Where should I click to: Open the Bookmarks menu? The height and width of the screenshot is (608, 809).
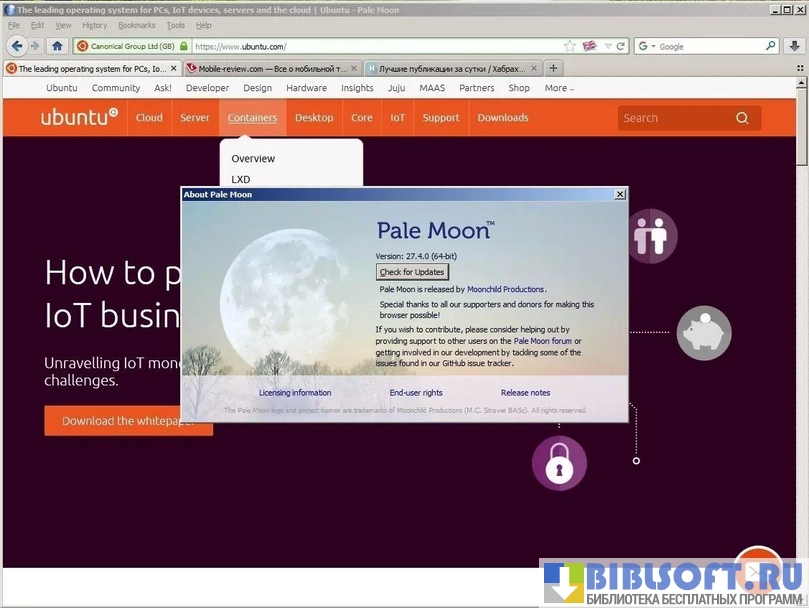[136, 25]
